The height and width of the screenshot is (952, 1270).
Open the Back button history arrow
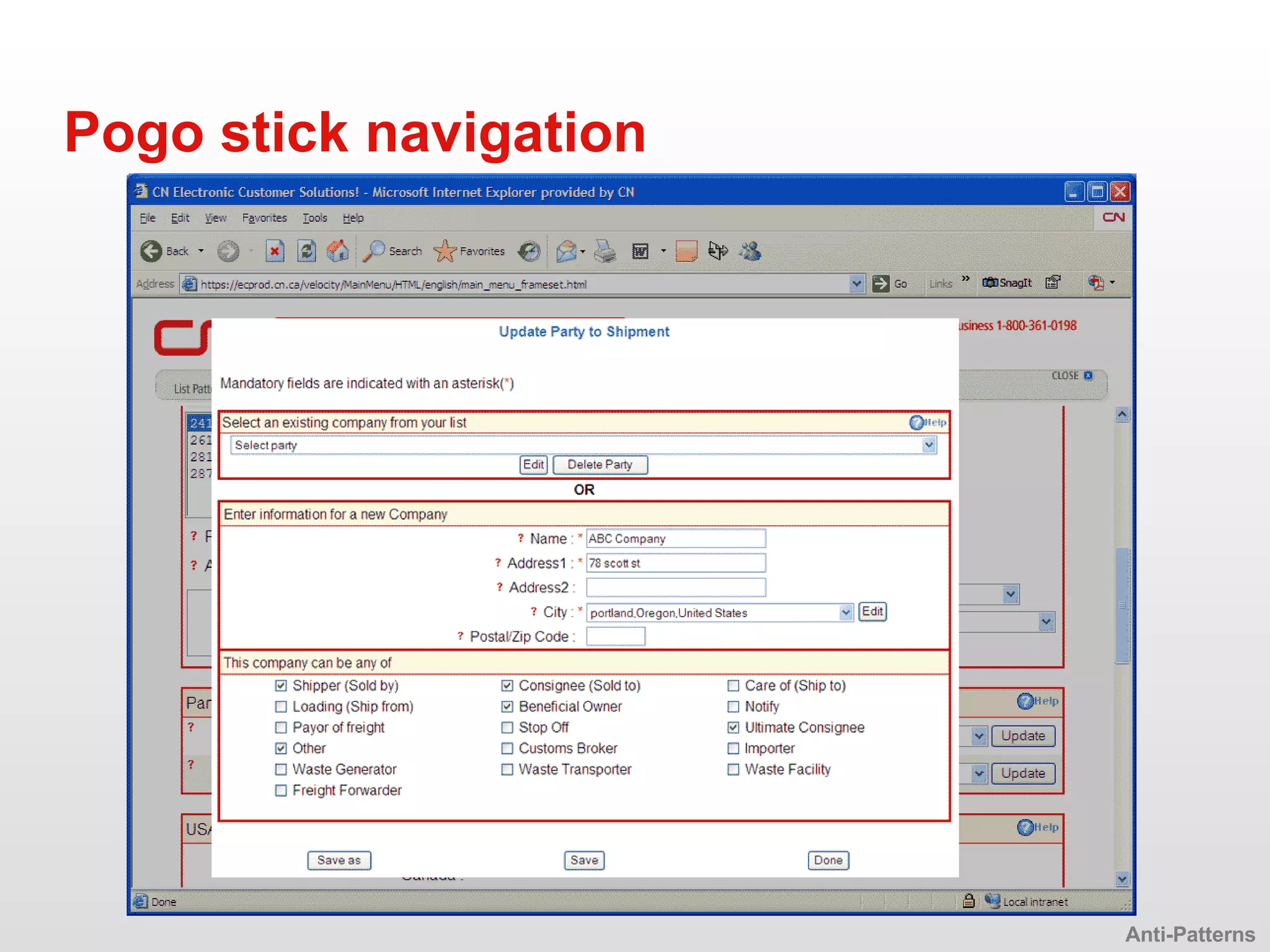tap(201, 251)
